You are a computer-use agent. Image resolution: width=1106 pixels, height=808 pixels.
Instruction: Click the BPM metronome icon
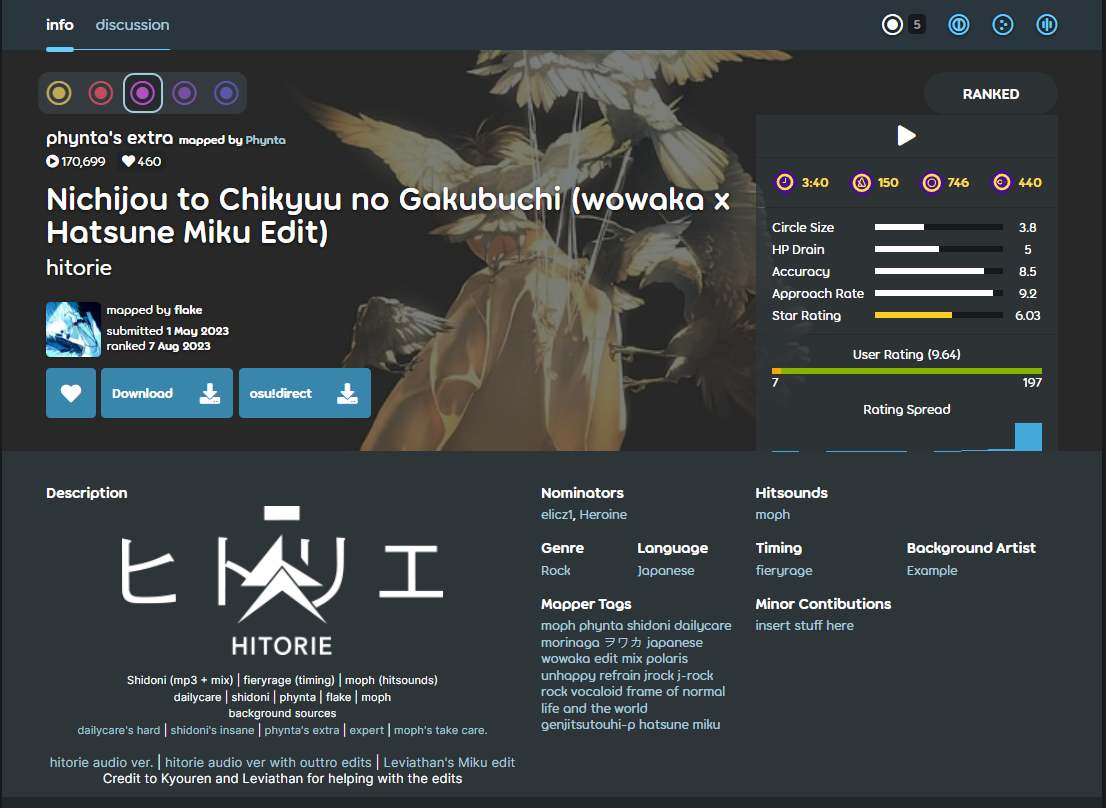coord(861,183)
